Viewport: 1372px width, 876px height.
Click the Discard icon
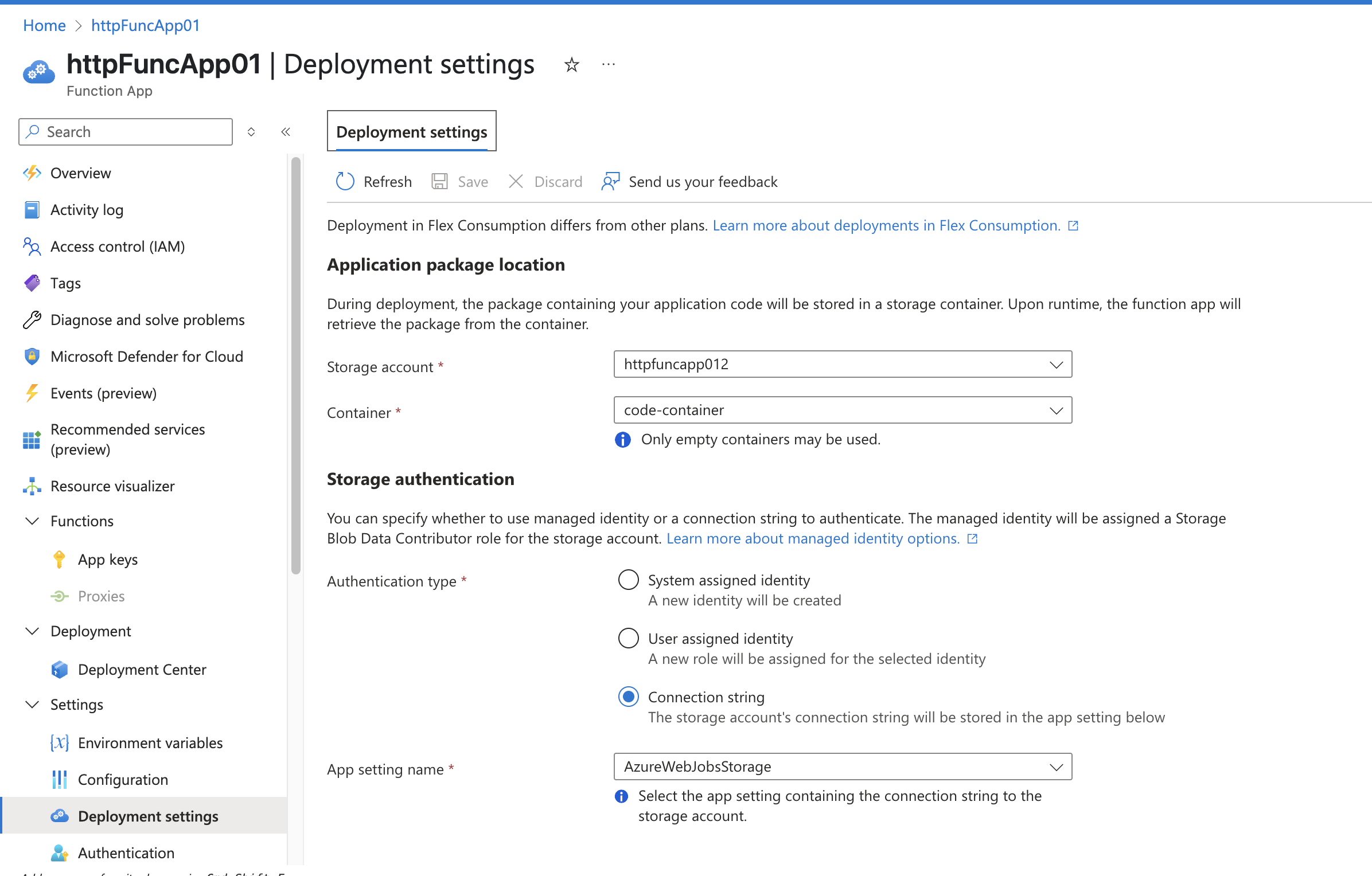click(516, 181)
